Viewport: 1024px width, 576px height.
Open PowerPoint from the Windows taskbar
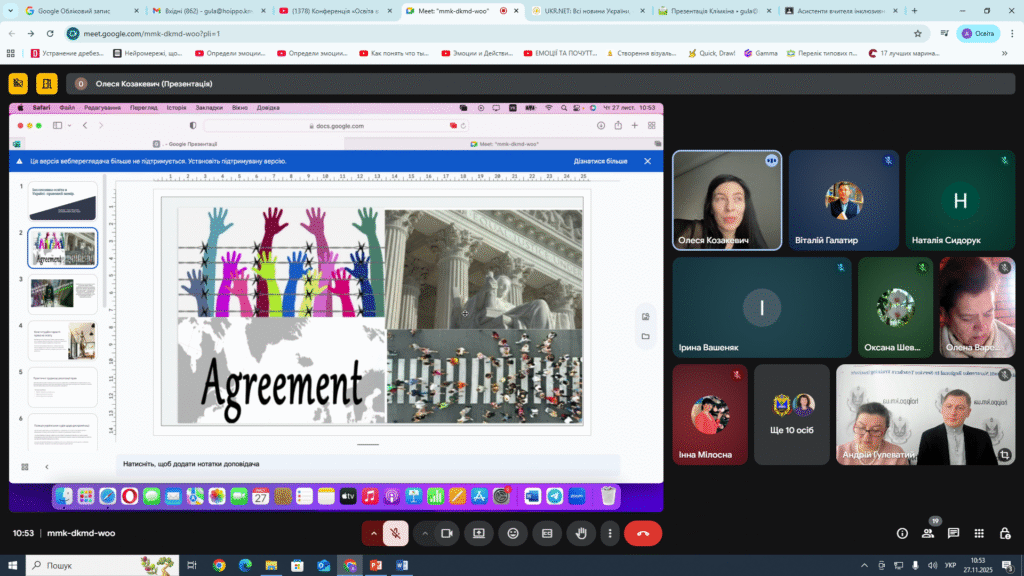click(376, 566)
